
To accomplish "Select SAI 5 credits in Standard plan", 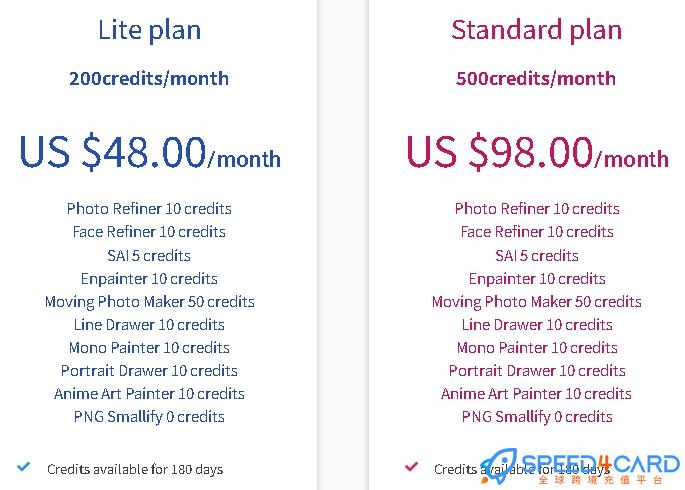I will click(537, 255).
